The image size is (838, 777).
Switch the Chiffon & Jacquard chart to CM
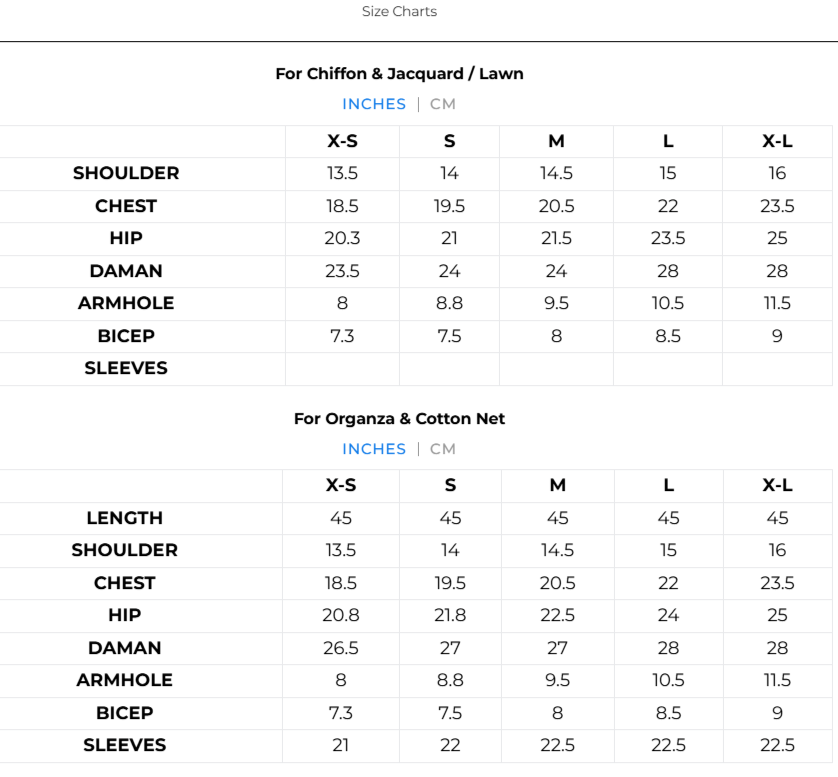point(443,104)
